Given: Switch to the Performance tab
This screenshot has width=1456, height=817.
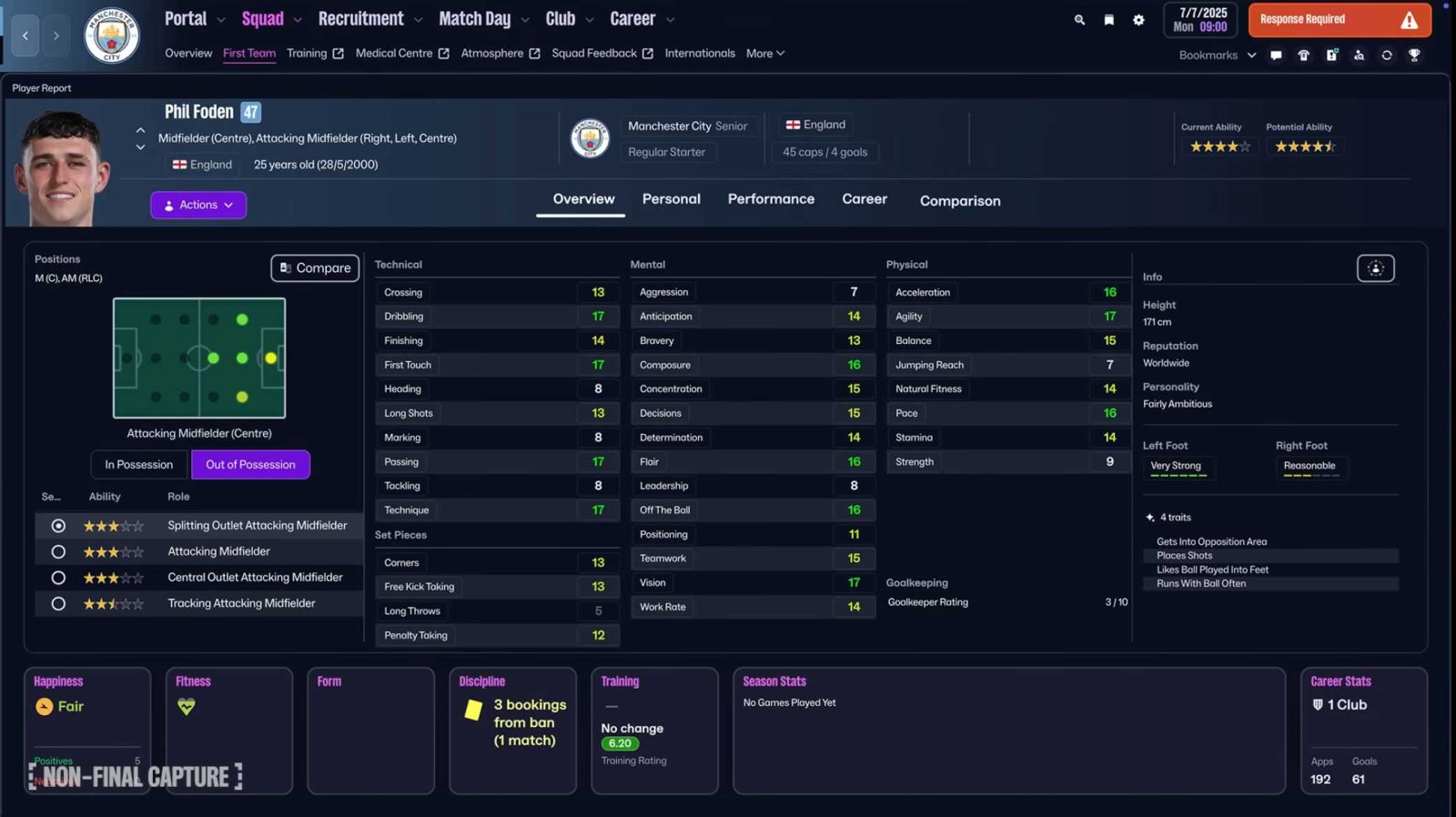Looking at the screenshot, I should point(771,199).
